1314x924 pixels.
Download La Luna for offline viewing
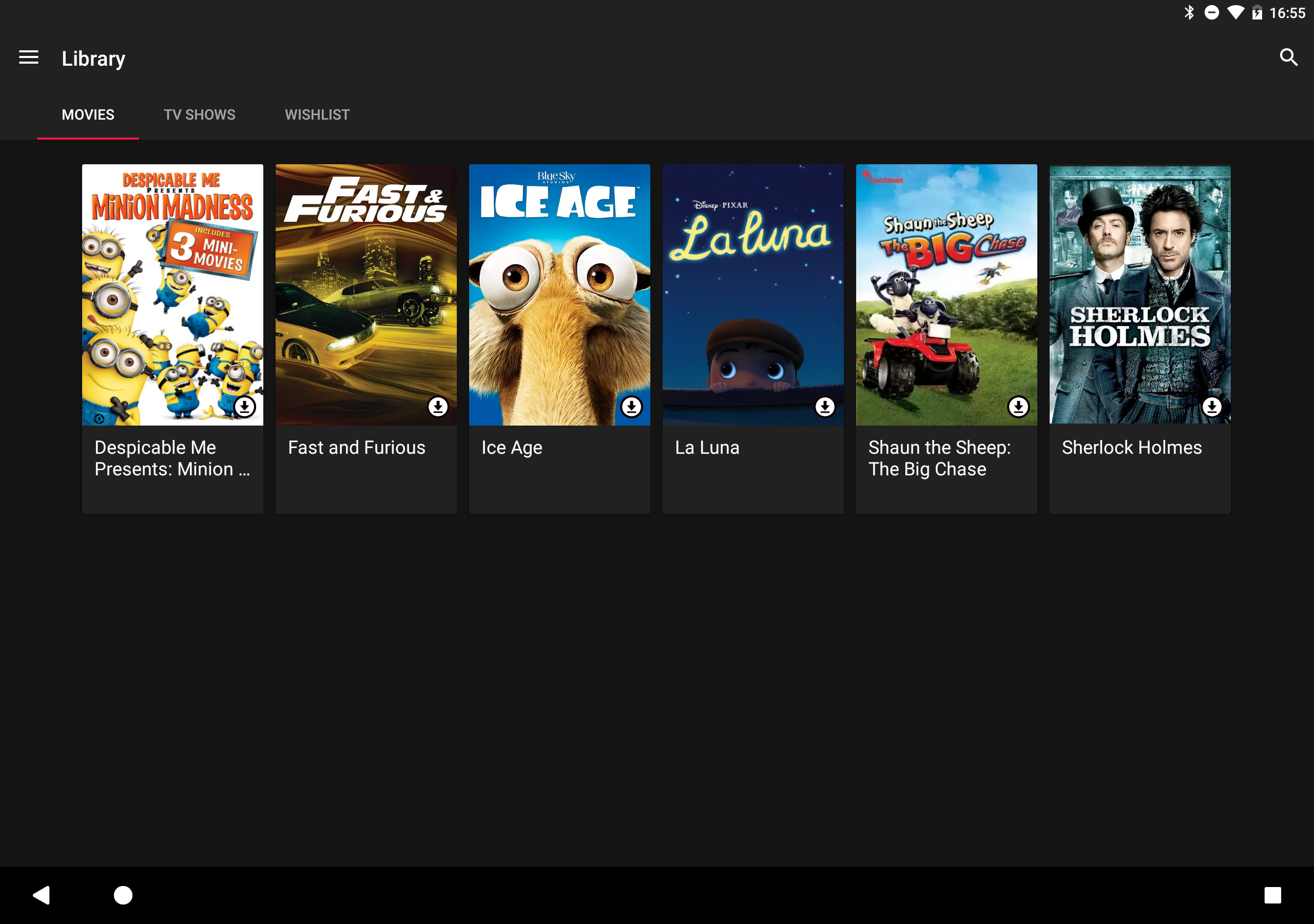click(x=825, y=407)
